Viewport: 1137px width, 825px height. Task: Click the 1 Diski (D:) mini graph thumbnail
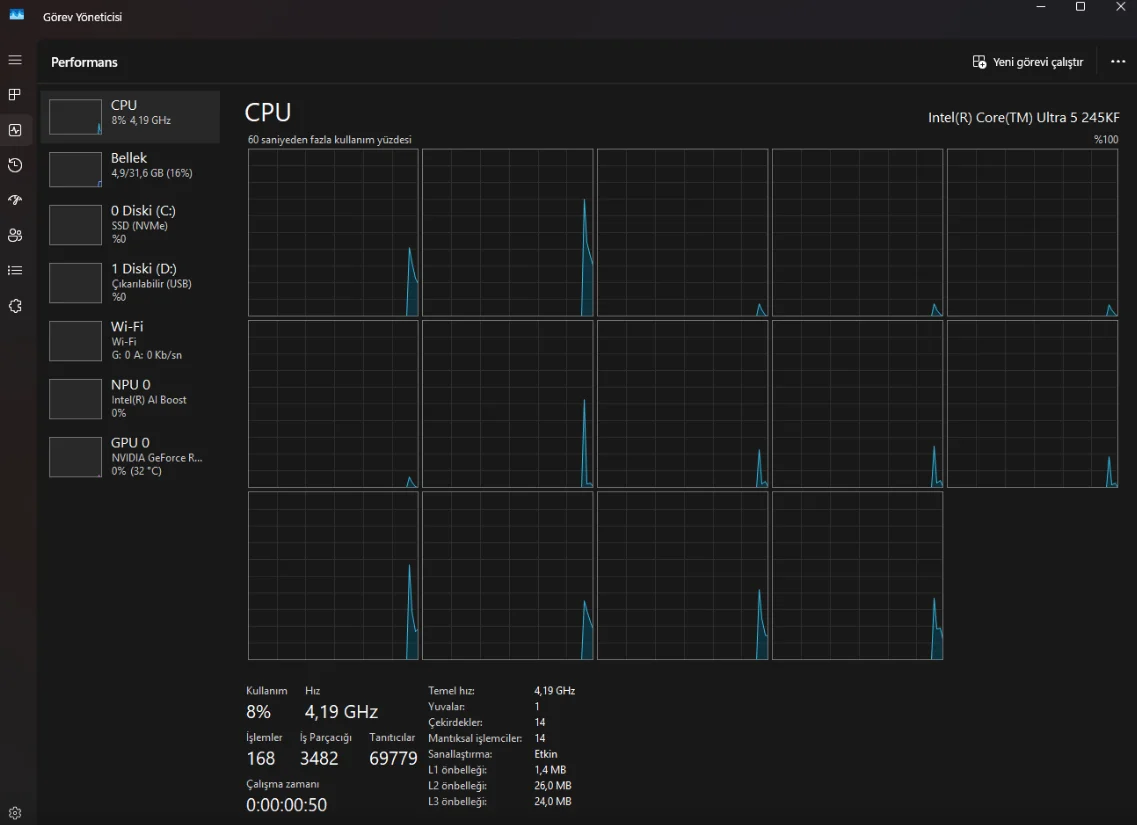[75, 283]
